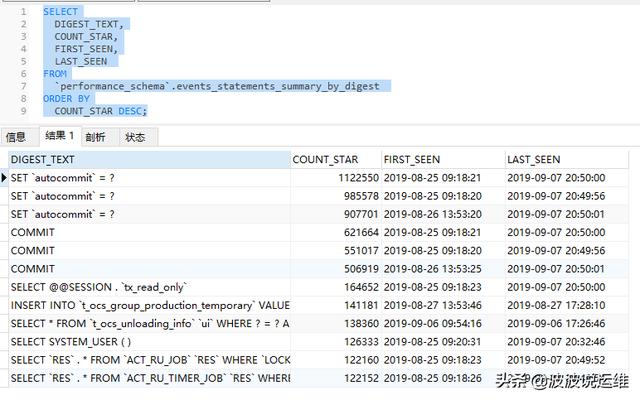Click COUNT_STAR DESC line in the editor
The width and height of the screenshot is (640, 400).
point(100,111)
